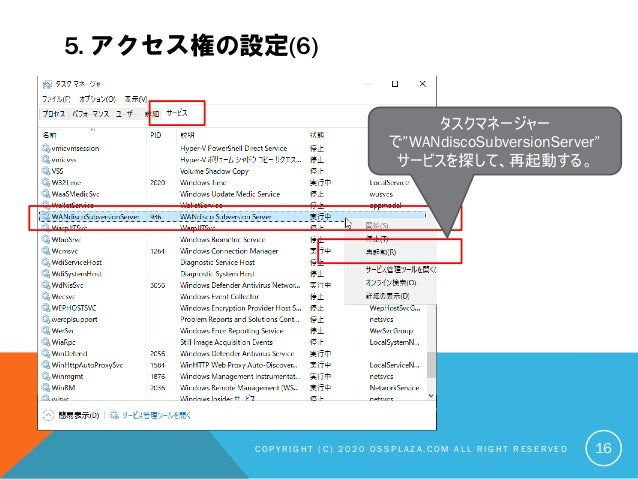Viewport: 638px width, 479px height.
Task: Click the service icon next to WinDefend
Action: pos(46,353)
